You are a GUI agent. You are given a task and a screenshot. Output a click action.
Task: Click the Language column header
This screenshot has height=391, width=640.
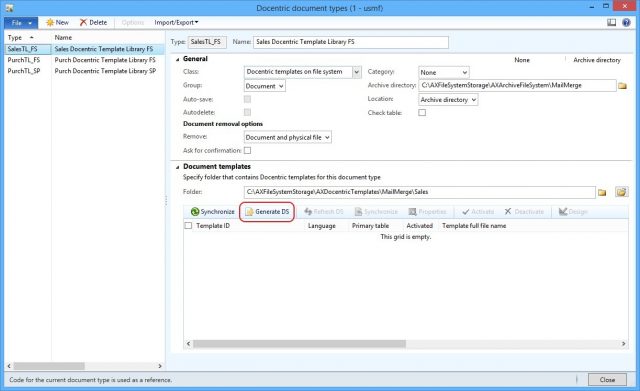322,226
